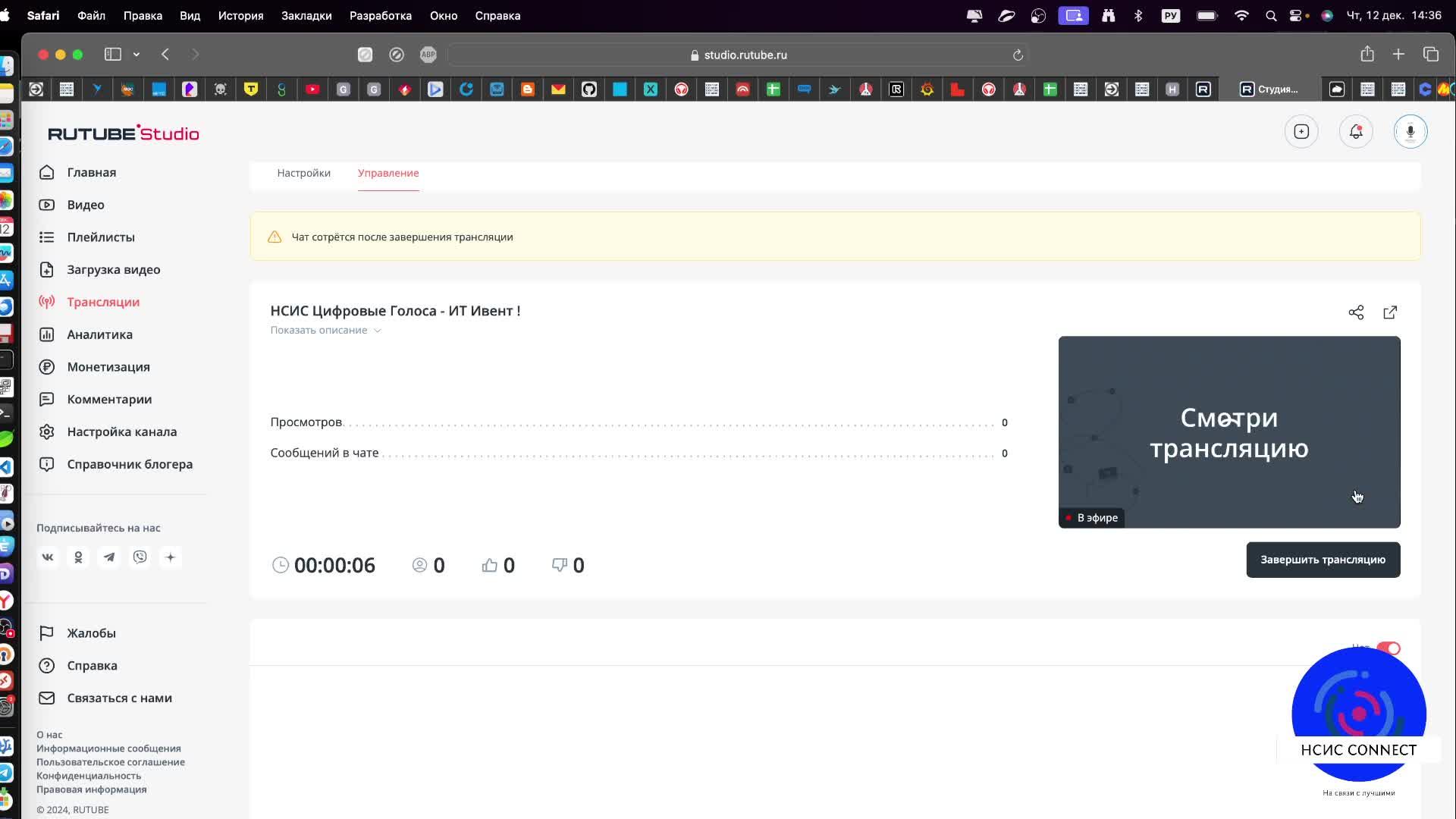Reload the page in Safari
Screen dimensions: 1456x819
coord(1018,55)
